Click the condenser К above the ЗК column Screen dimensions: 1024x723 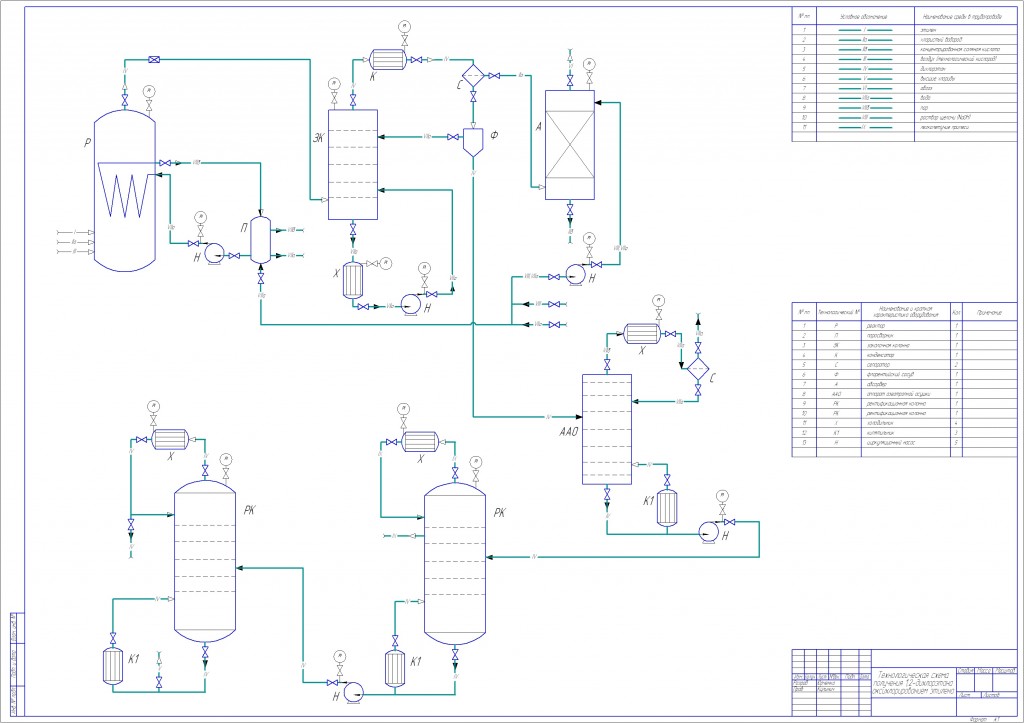tap(389, 60)
